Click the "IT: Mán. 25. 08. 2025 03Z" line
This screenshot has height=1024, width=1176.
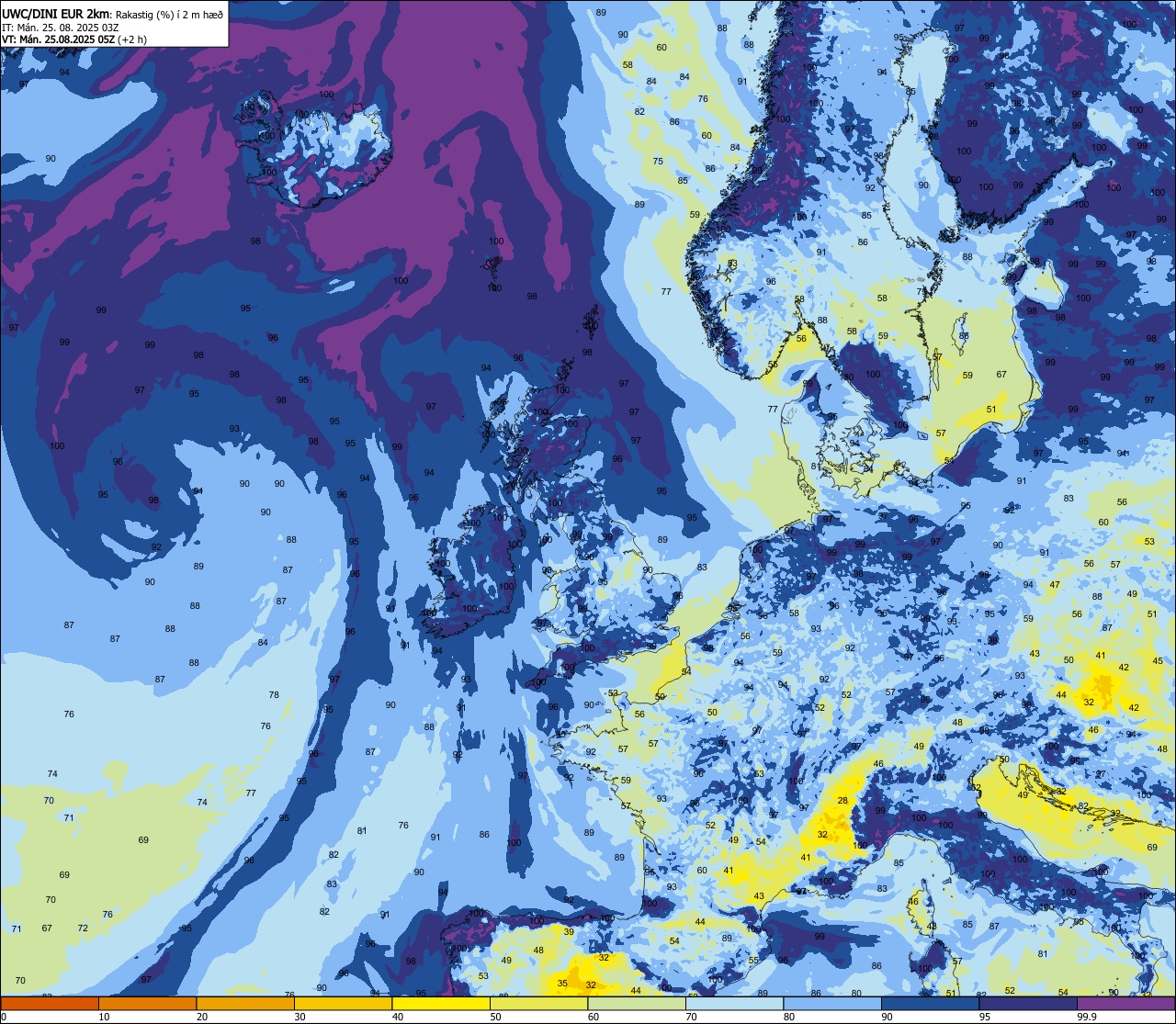click(x=60, y=28)
